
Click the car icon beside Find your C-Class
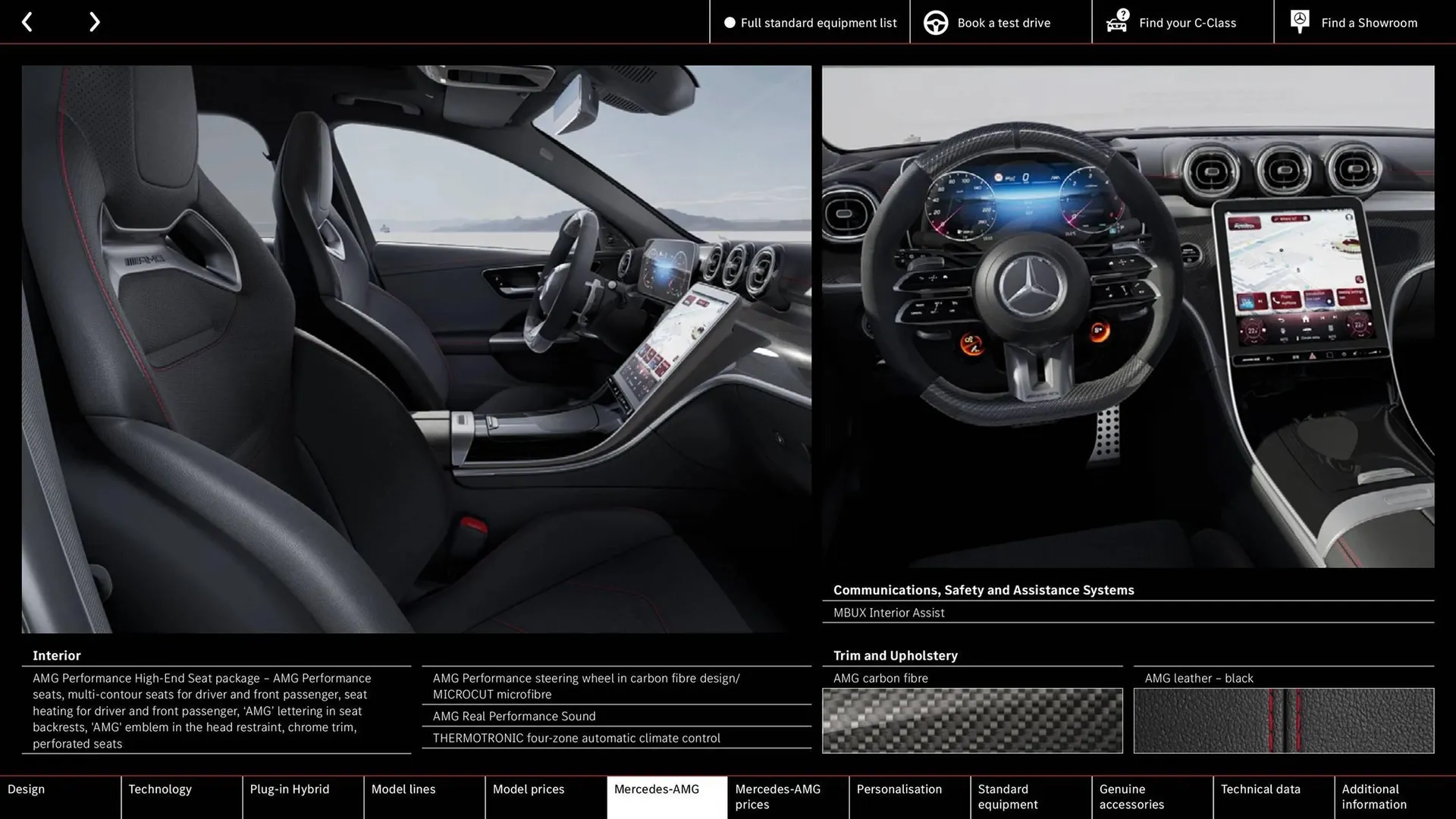point(1116,22)
